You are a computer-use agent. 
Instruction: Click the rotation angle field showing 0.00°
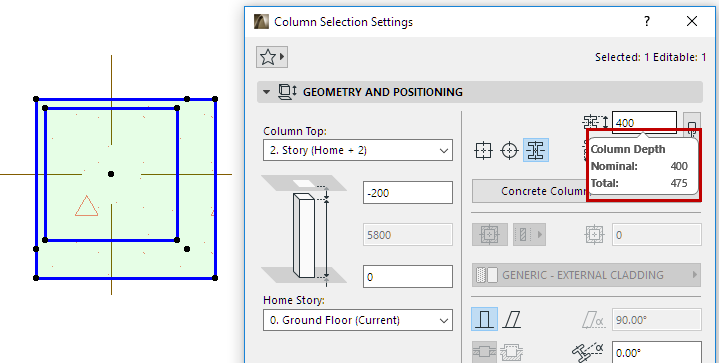click(657, 352)
